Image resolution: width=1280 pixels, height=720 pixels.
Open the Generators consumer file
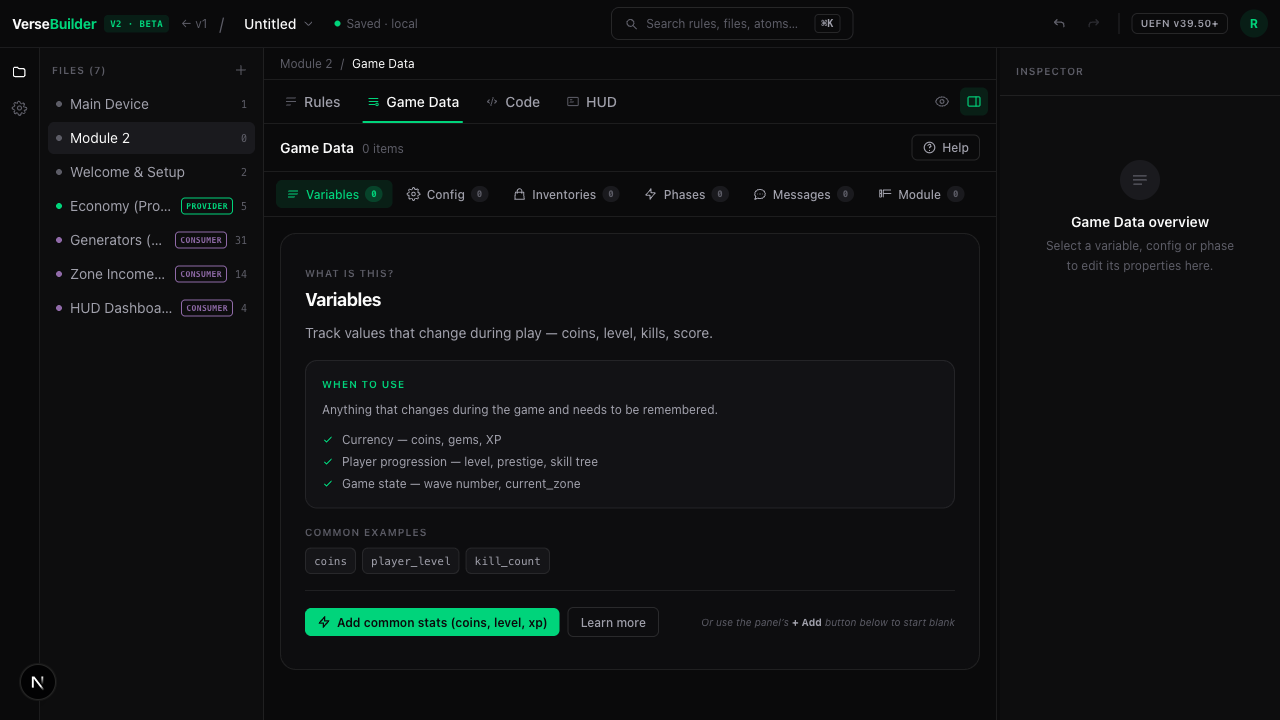151,240
